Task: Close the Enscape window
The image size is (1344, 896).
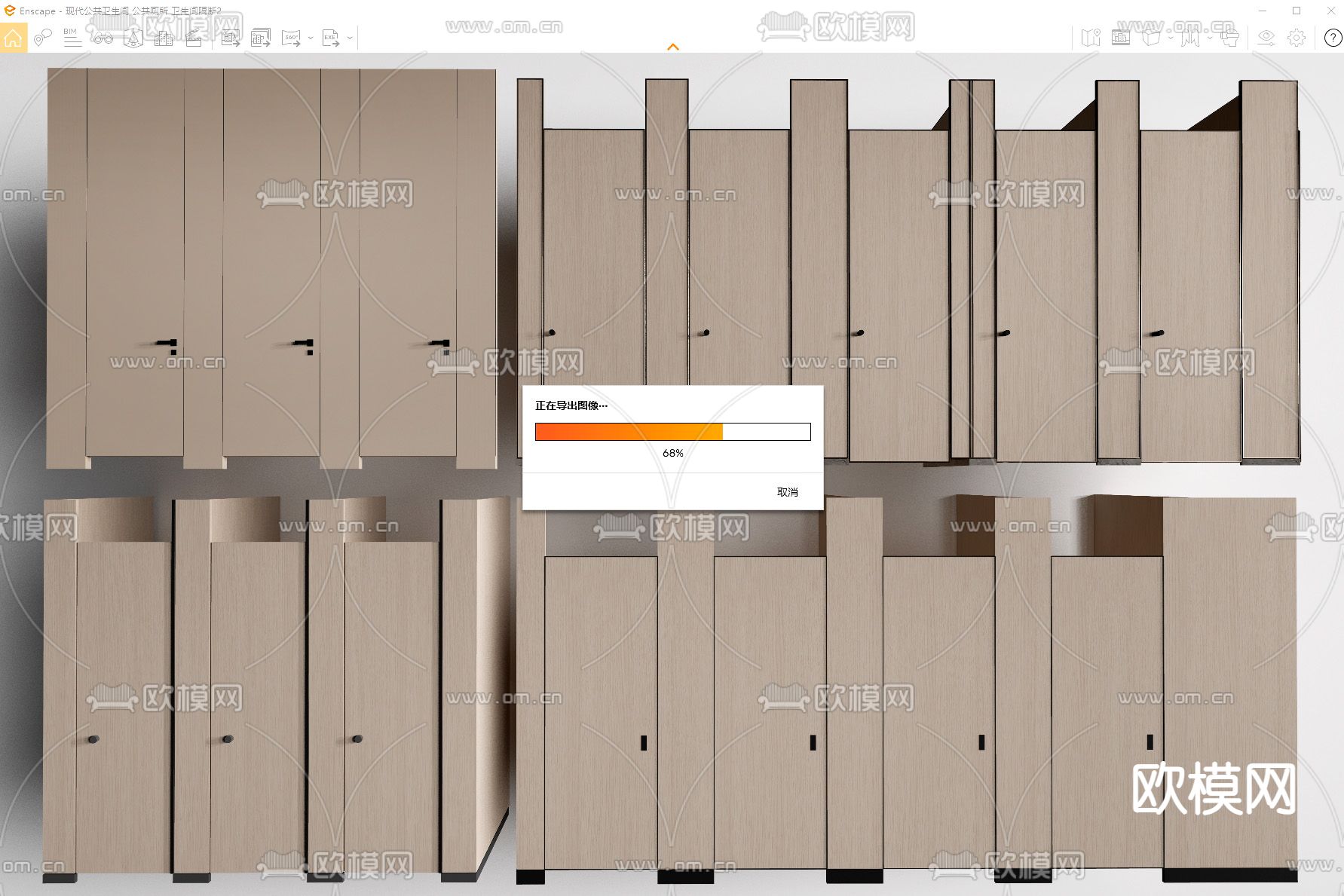Action: [1330, 11]
